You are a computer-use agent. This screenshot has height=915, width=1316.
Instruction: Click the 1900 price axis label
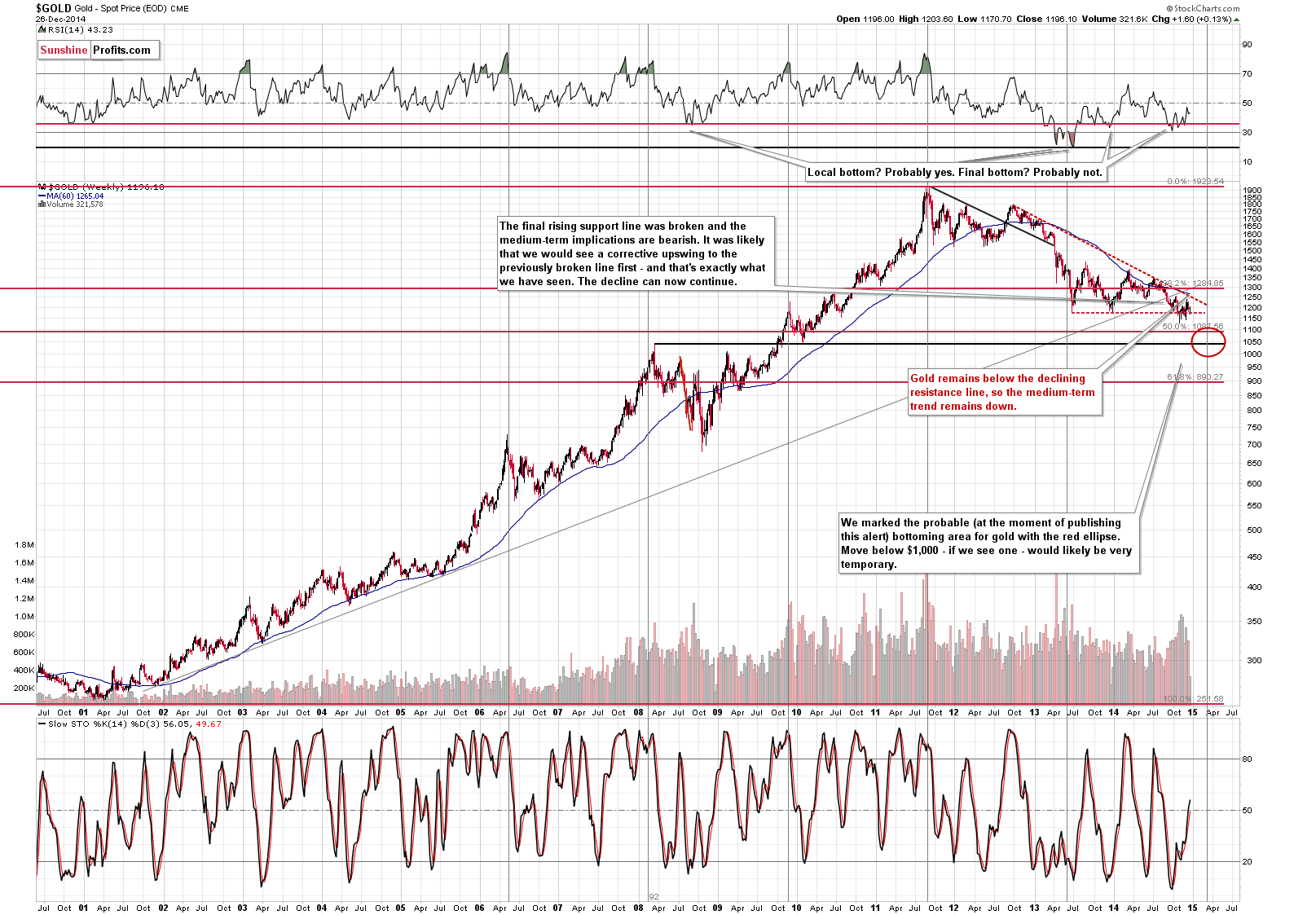click(1252, 190)
